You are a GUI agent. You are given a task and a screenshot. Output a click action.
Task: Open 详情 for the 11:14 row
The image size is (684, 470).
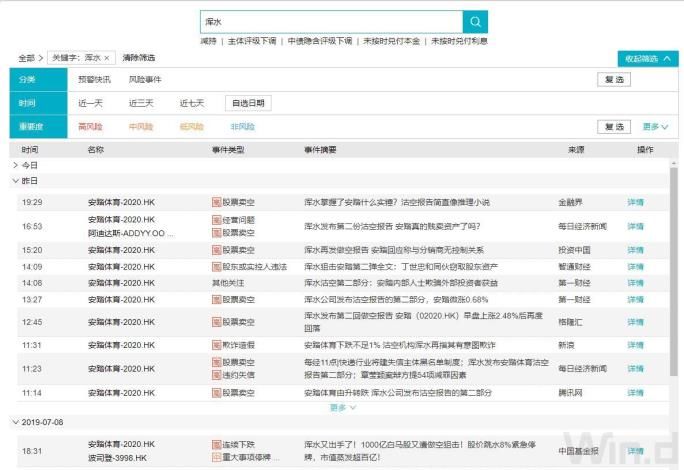pyautogui.click(x=636, y=393)
